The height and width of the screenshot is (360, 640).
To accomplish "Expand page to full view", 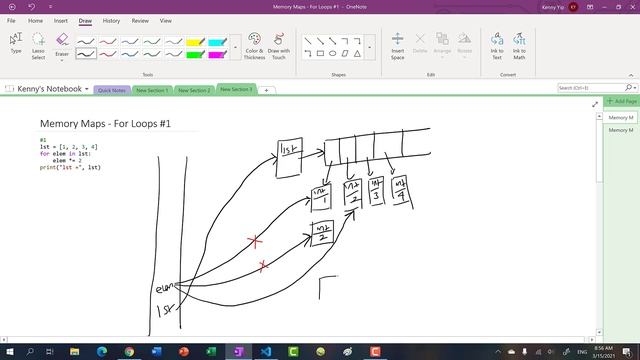I will [x=595, y=104].
